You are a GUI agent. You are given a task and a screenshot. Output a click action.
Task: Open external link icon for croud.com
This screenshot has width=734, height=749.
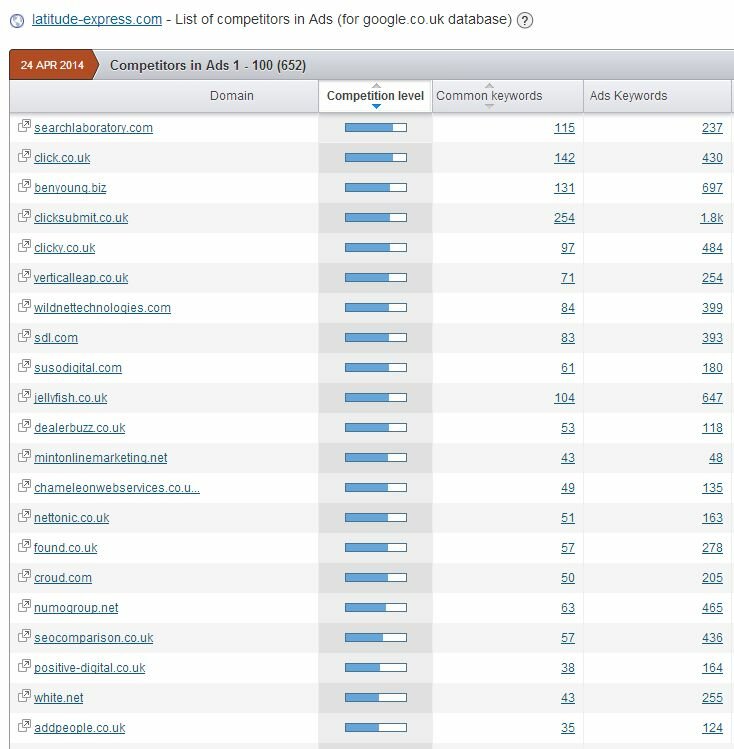coord(24,576)
